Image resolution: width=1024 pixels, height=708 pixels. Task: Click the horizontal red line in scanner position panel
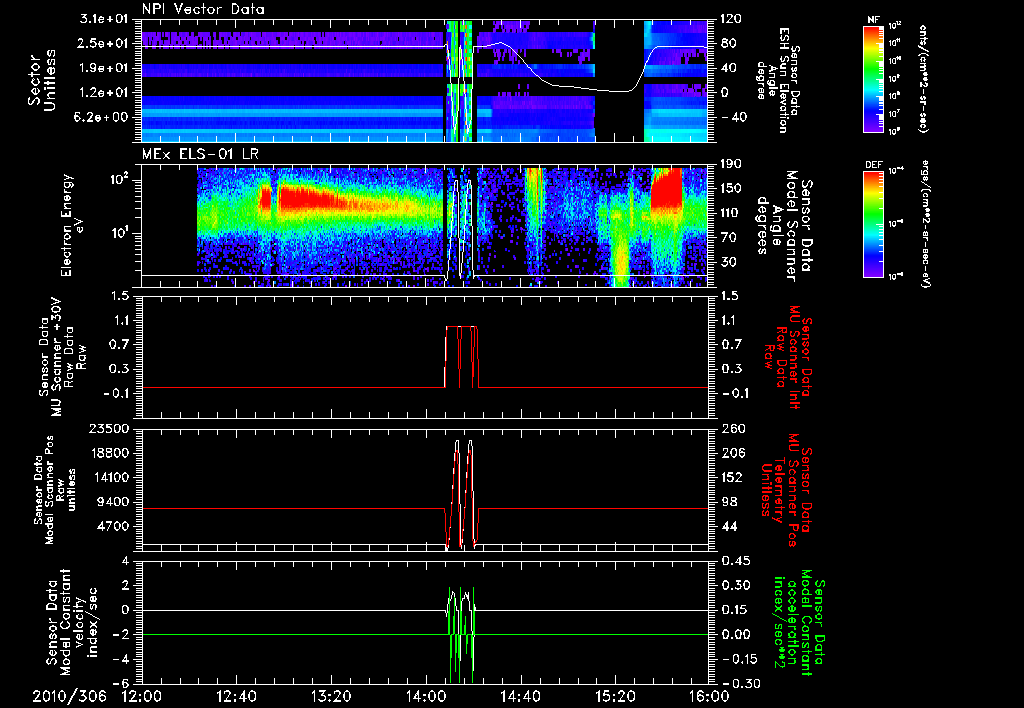coord(280,509)
